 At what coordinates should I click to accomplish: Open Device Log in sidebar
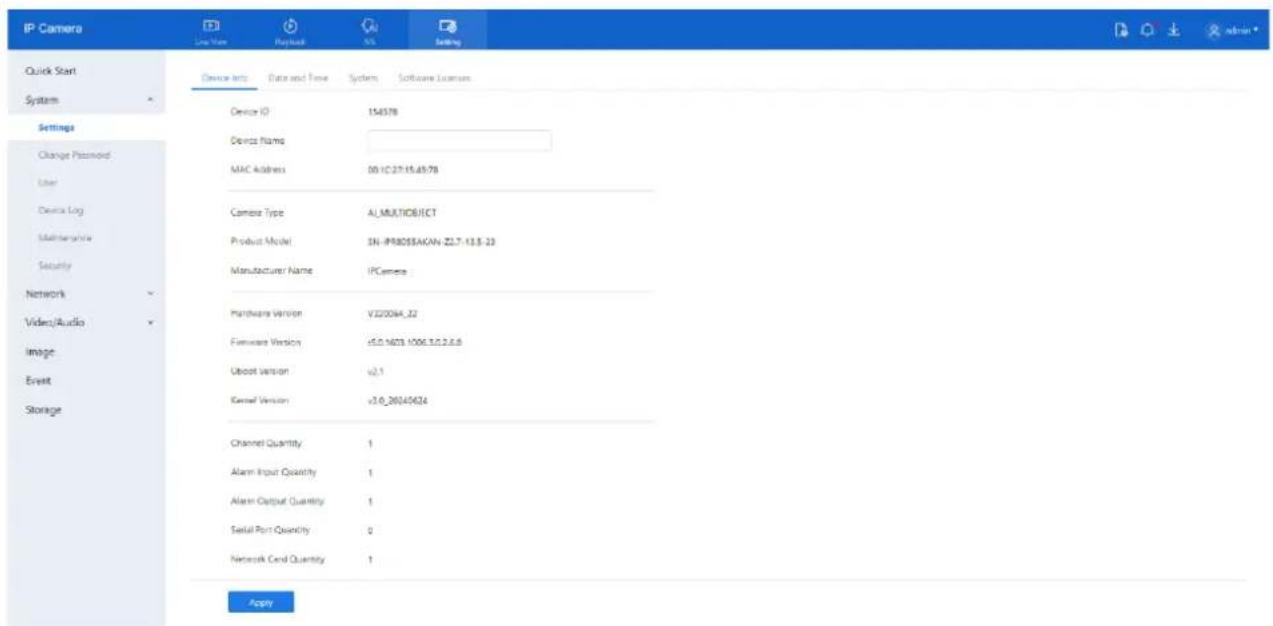coord(60,213)
